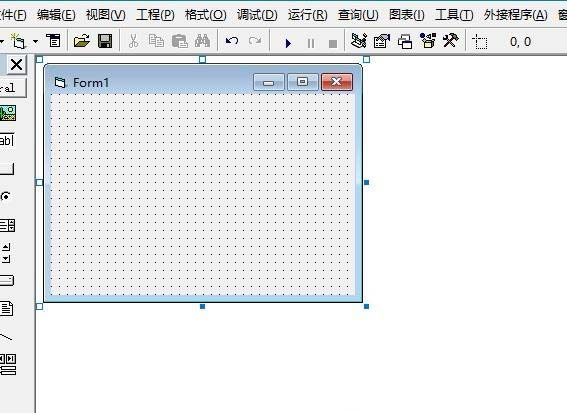The width and height of the screenshot is (567, 413).
Task: Open the 运行(R) menu
Action: pos(307,15)
